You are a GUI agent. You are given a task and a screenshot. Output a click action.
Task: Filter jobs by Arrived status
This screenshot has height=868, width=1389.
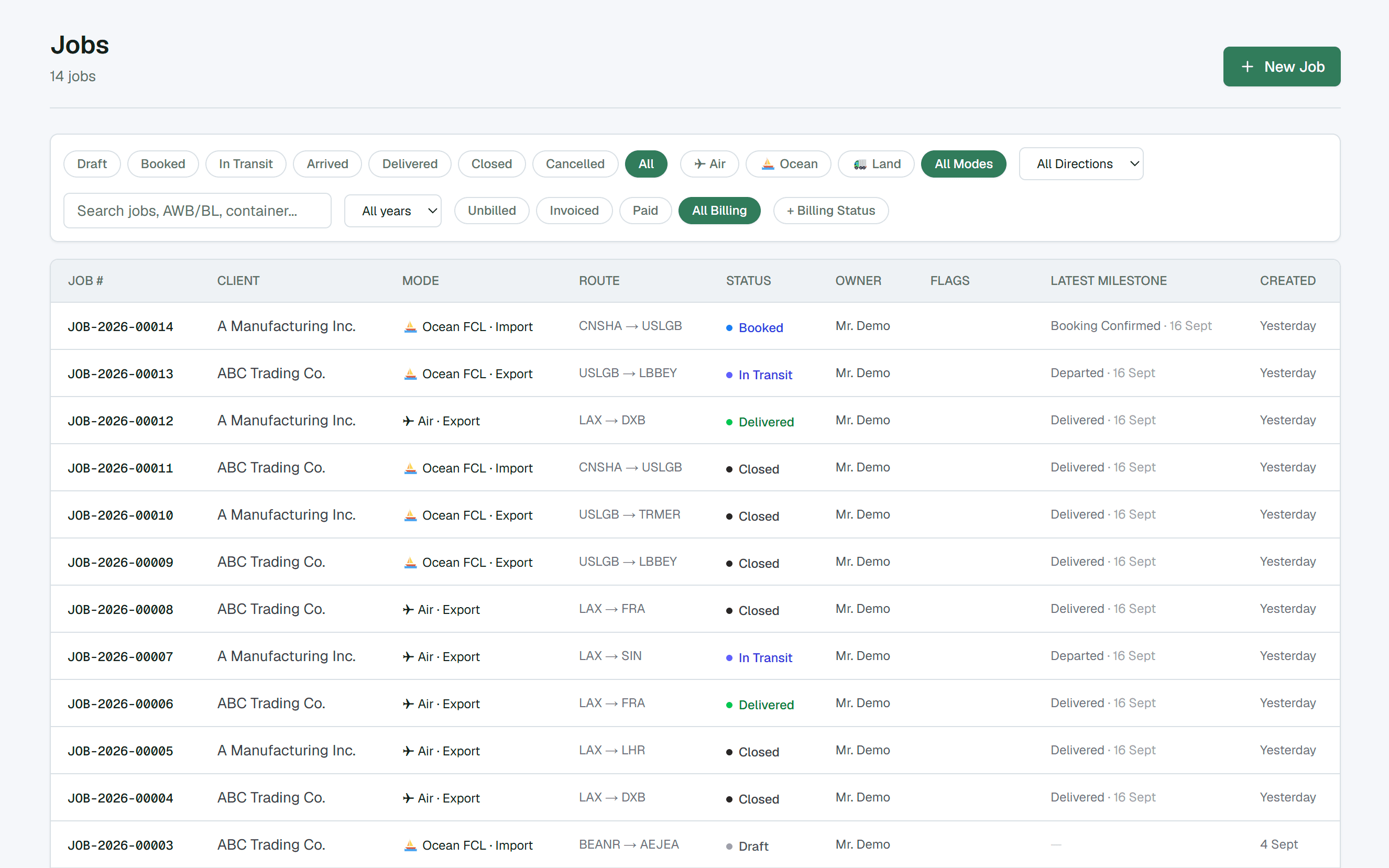[x=327, y=164]
